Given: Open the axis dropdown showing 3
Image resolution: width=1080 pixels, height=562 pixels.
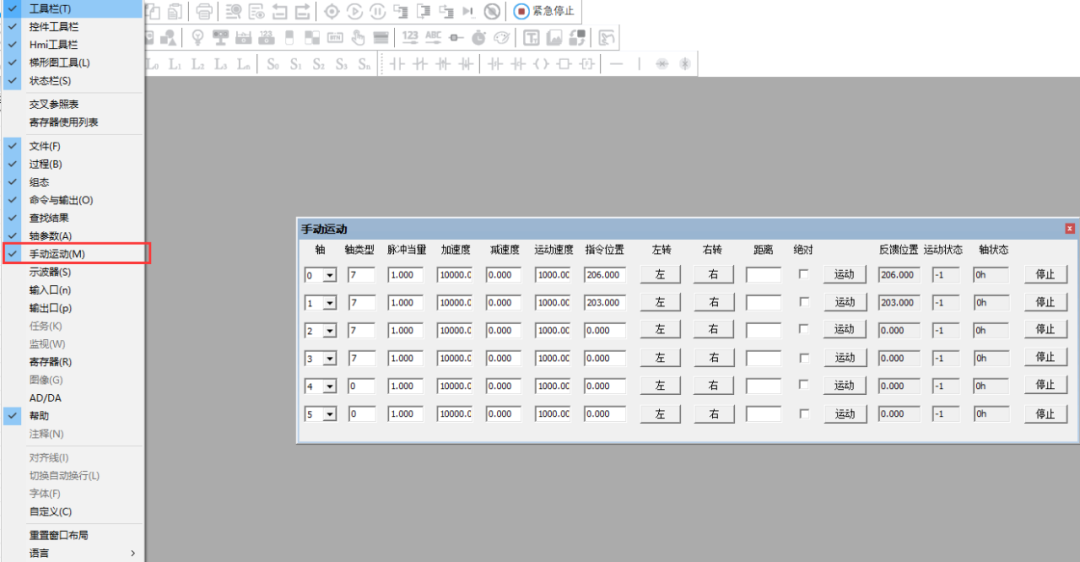Looking at the screenshot, I should pyautogui.click(x=330, y=359).
